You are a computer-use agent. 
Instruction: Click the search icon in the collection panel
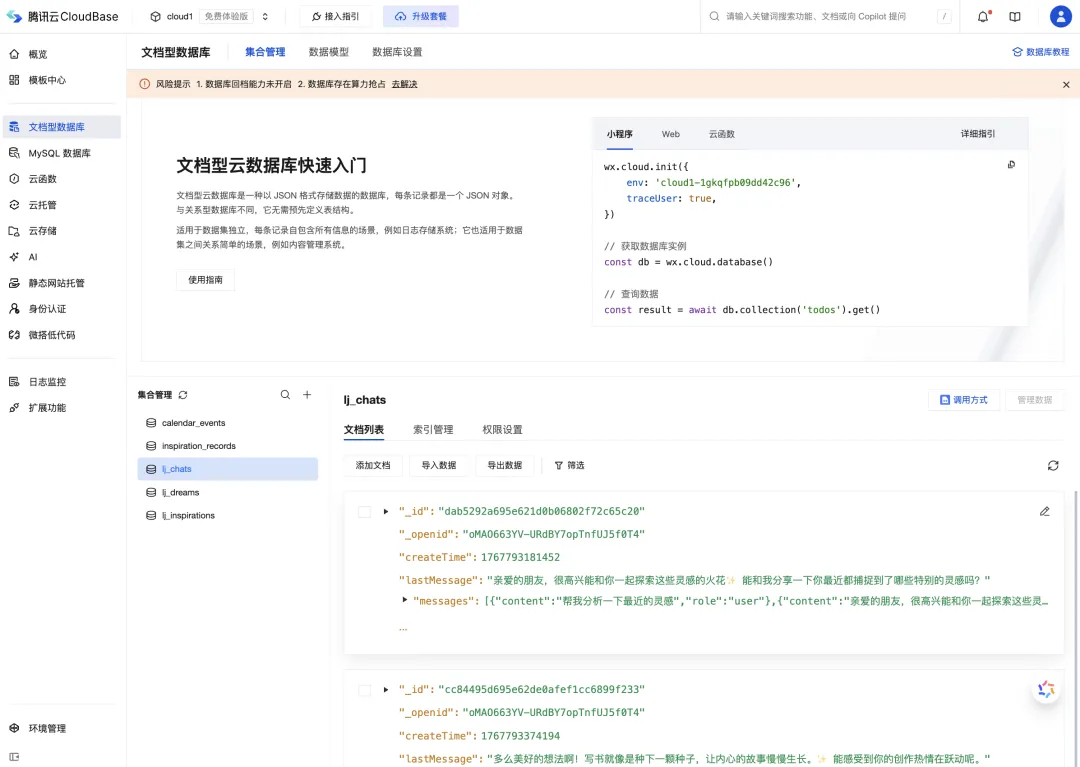click(285, 394)
